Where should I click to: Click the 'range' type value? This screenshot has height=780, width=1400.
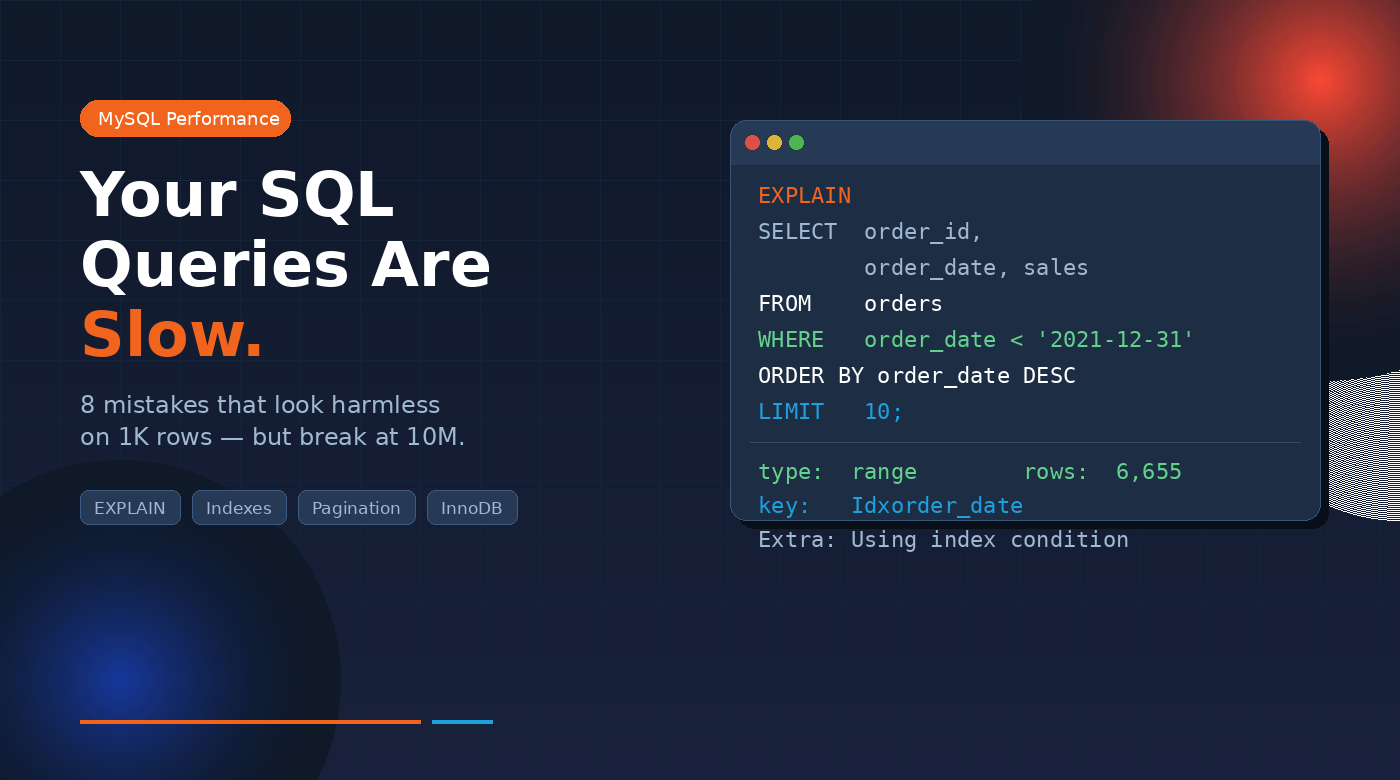[x=884, y=472]
